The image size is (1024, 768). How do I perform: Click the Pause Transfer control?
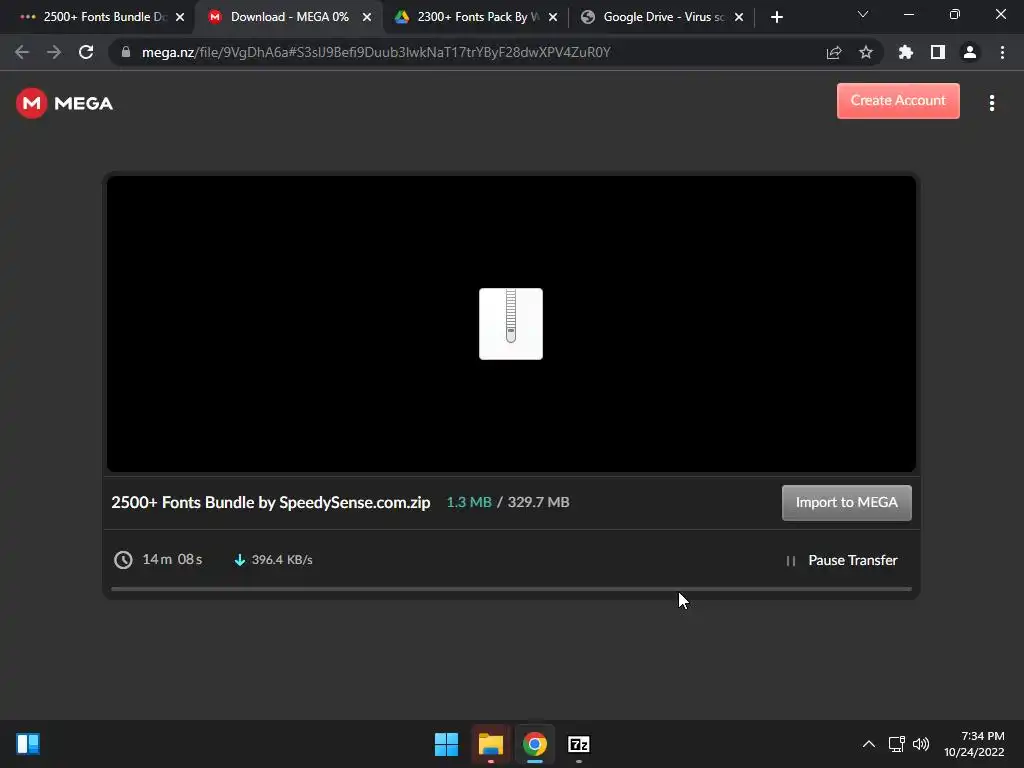[842, 560]
